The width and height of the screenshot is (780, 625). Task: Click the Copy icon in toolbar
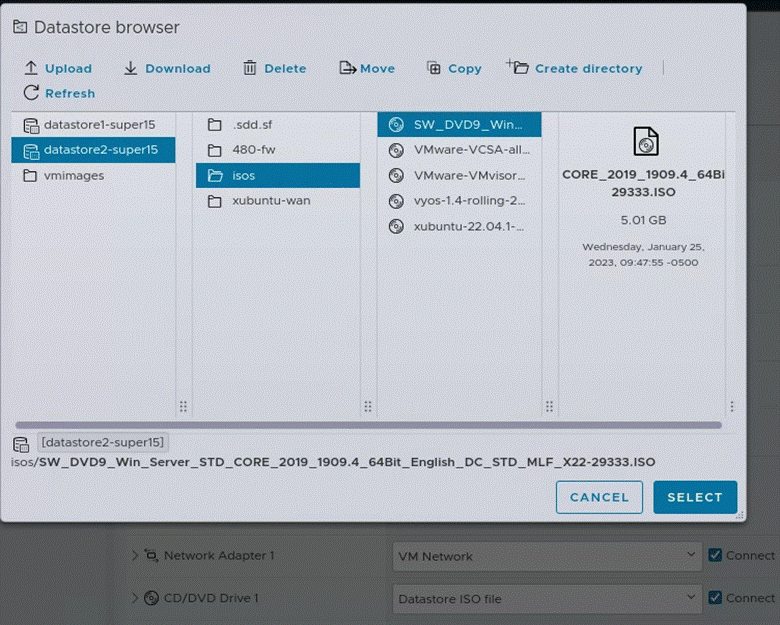434,68
